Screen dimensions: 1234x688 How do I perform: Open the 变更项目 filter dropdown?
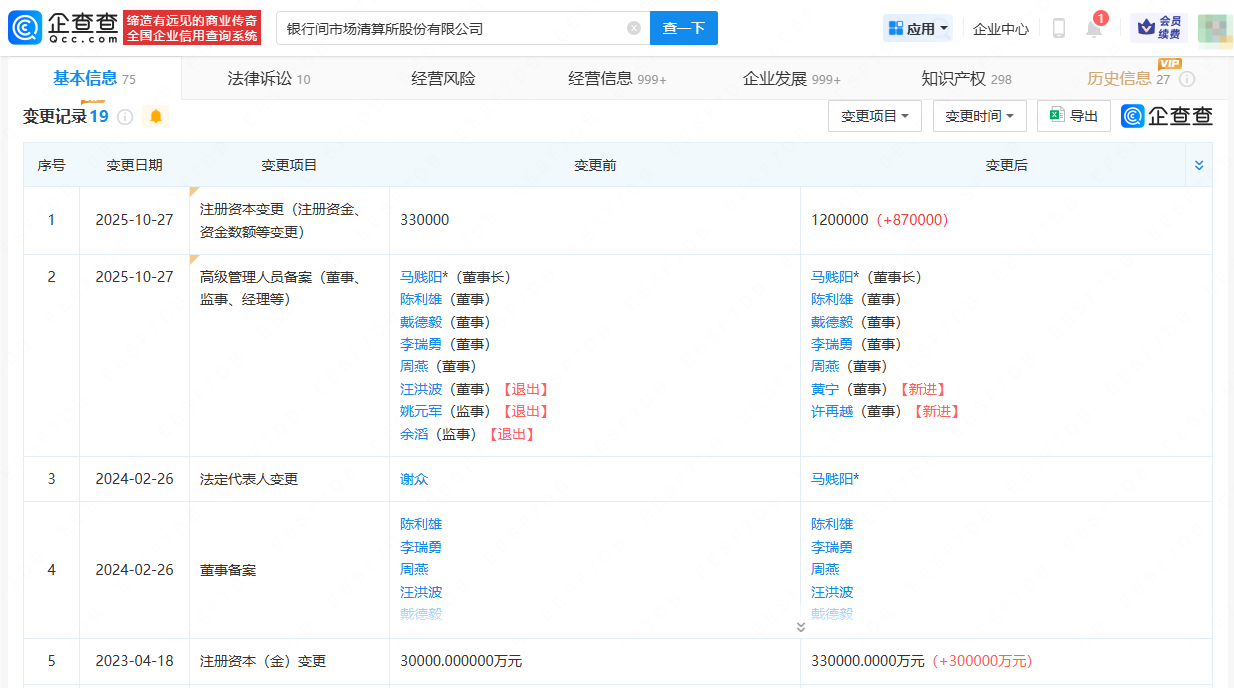tap(874, 116)
